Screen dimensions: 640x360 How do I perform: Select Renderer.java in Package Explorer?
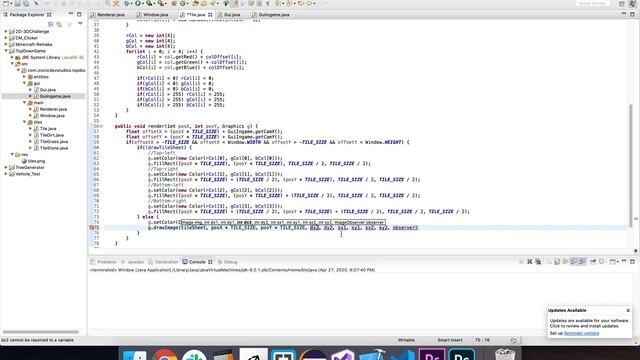[x=53, y=109]
